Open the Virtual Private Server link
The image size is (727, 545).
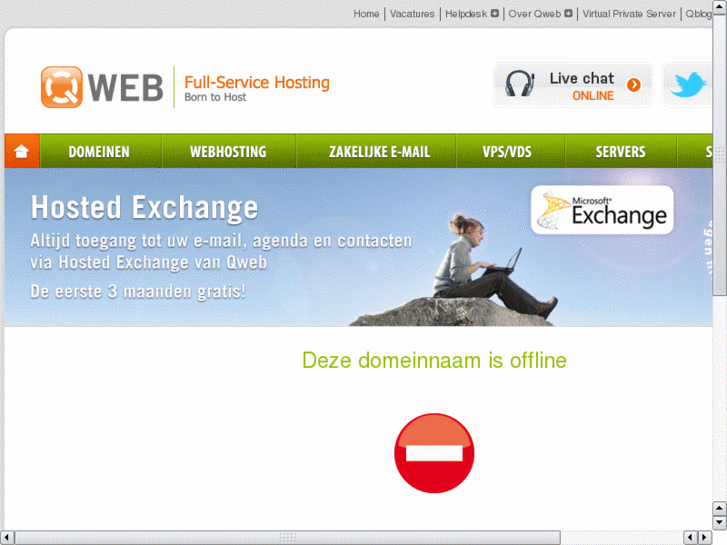click(x=629, y=14)
